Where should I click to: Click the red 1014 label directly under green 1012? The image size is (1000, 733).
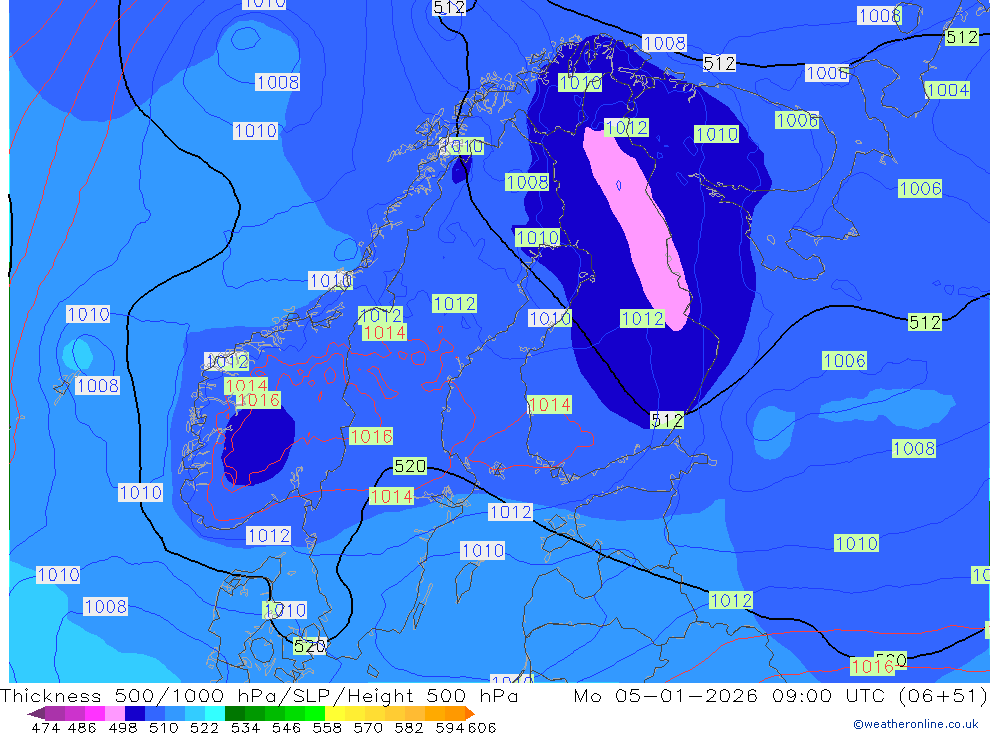point(384,332)
